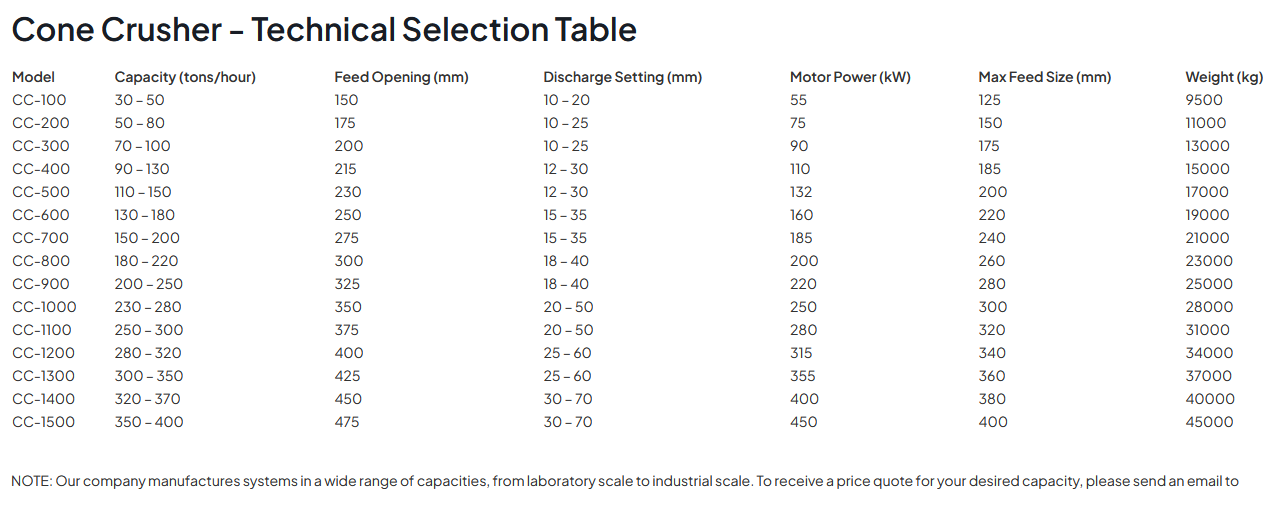The height and width of the screenshot is (505, 1281).
Task: Click the Discharge Setting (mm) column header
Action: [x=622, y=77]
